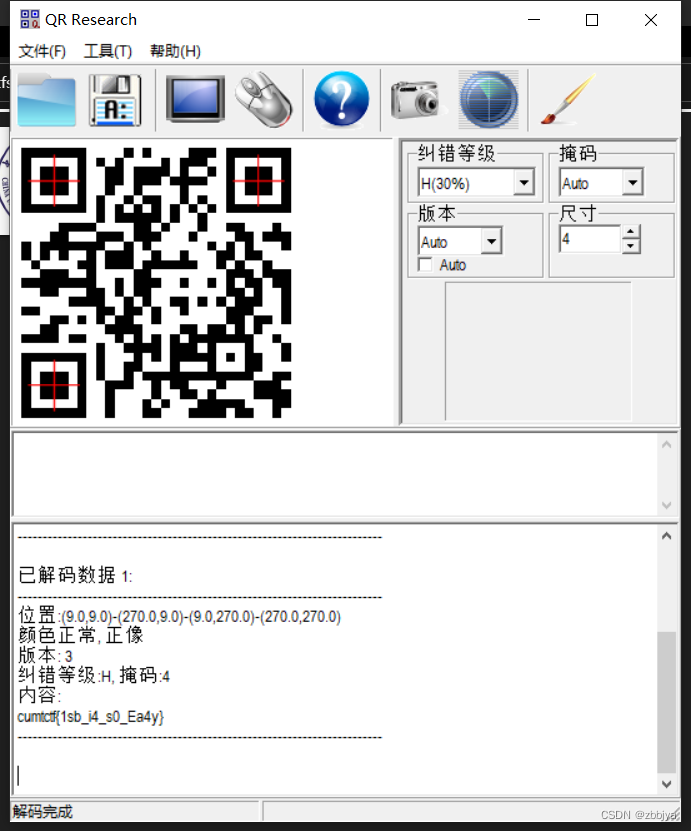Click the 位置 coordinates line
The image size is (691, 831).
tap(180, 616)
